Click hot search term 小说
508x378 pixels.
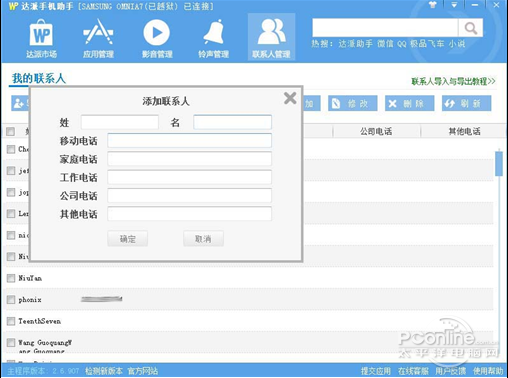(457, 44)
